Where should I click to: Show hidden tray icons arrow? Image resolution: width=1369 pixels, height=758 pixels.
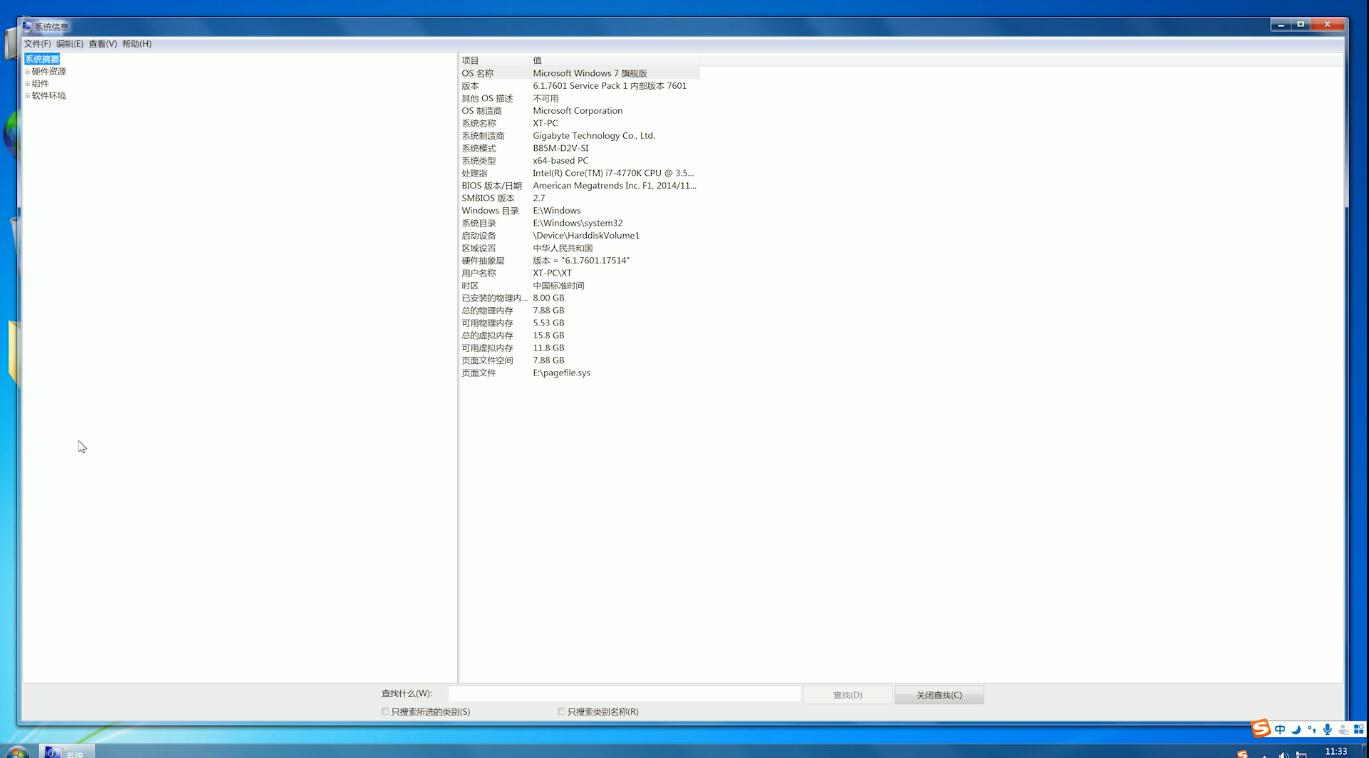pos(1263,755)
